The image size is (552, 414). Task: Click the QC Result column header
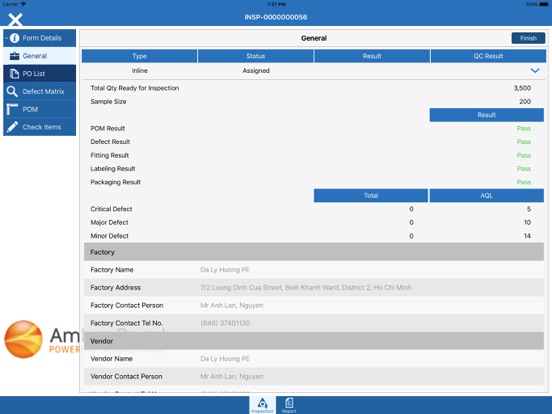click(x=488, y=56)
